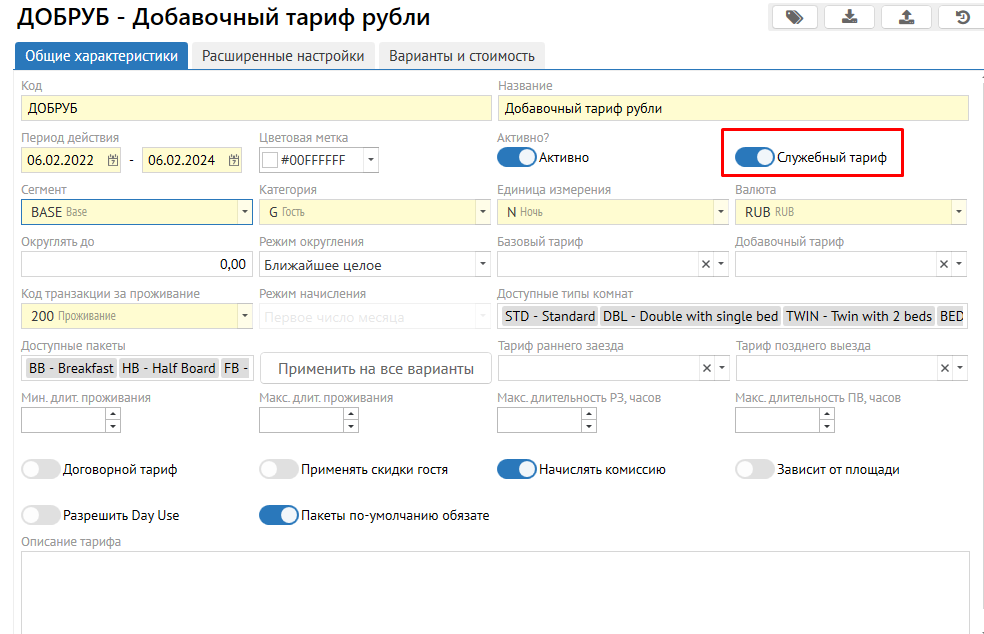Click Применить на все варианты button

point(376,369)
